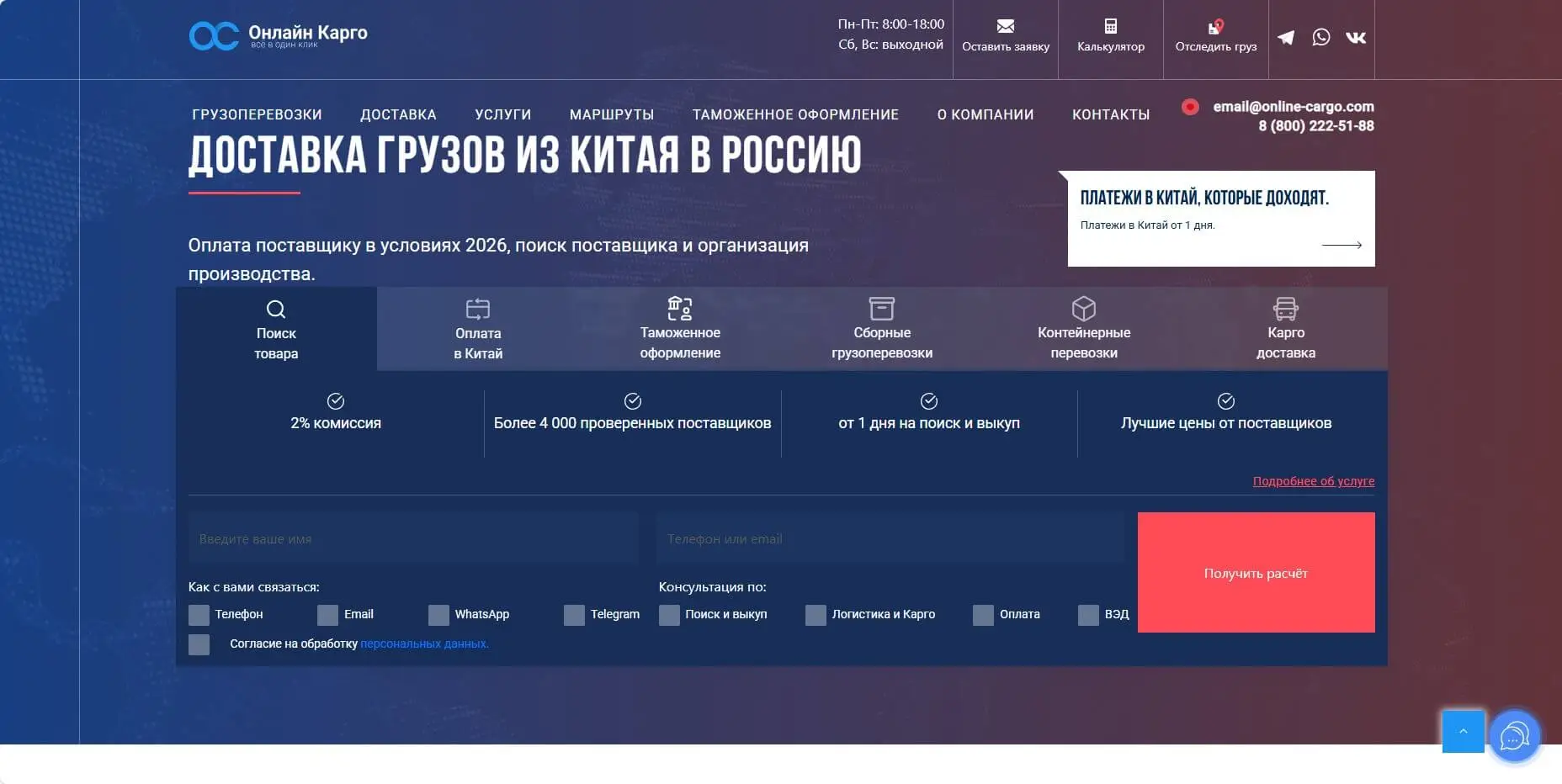The height and width of the screenshot is (784, 1562).
Task: Enable the WhatsApp contact checkbox
Action: (438, 615)
